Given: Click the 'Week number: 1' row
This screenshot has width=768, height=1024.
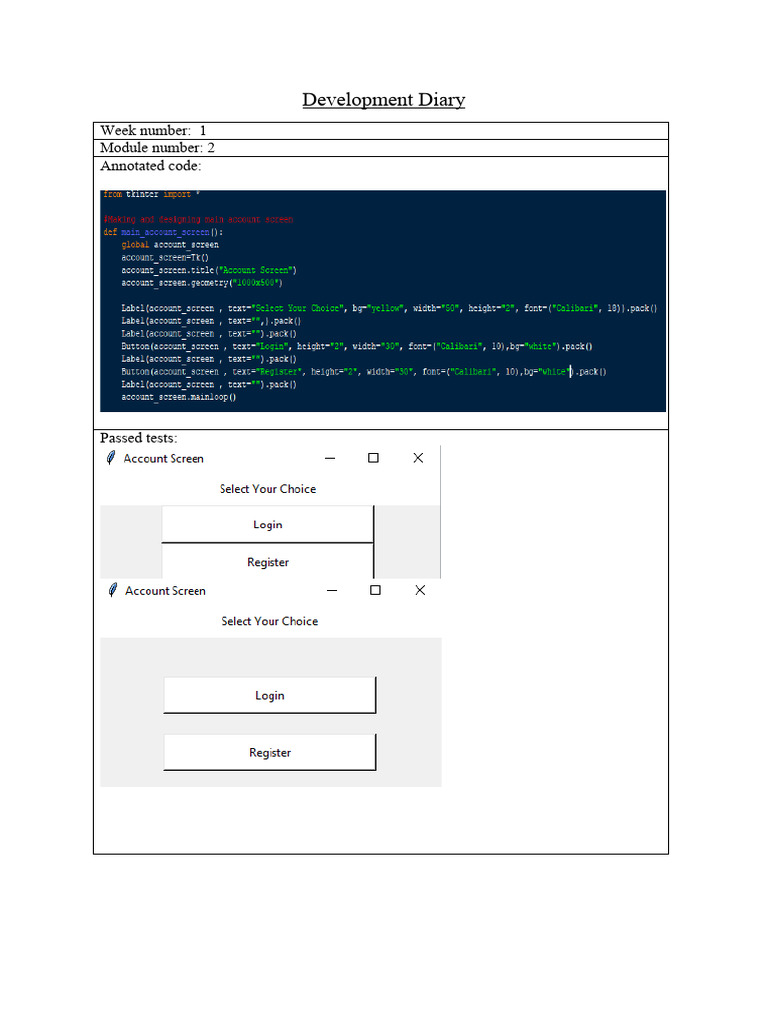Looking at the screenshot, I should (381, 131).
